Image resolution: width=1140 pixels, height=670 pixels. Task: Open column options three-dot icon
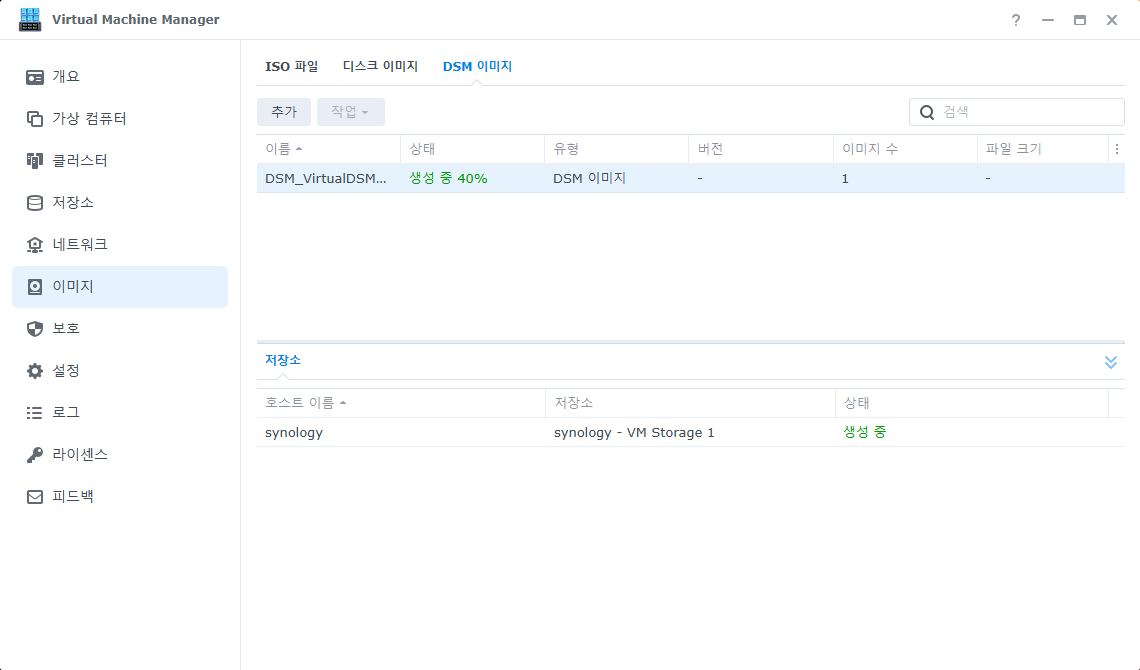[1117, 149]
